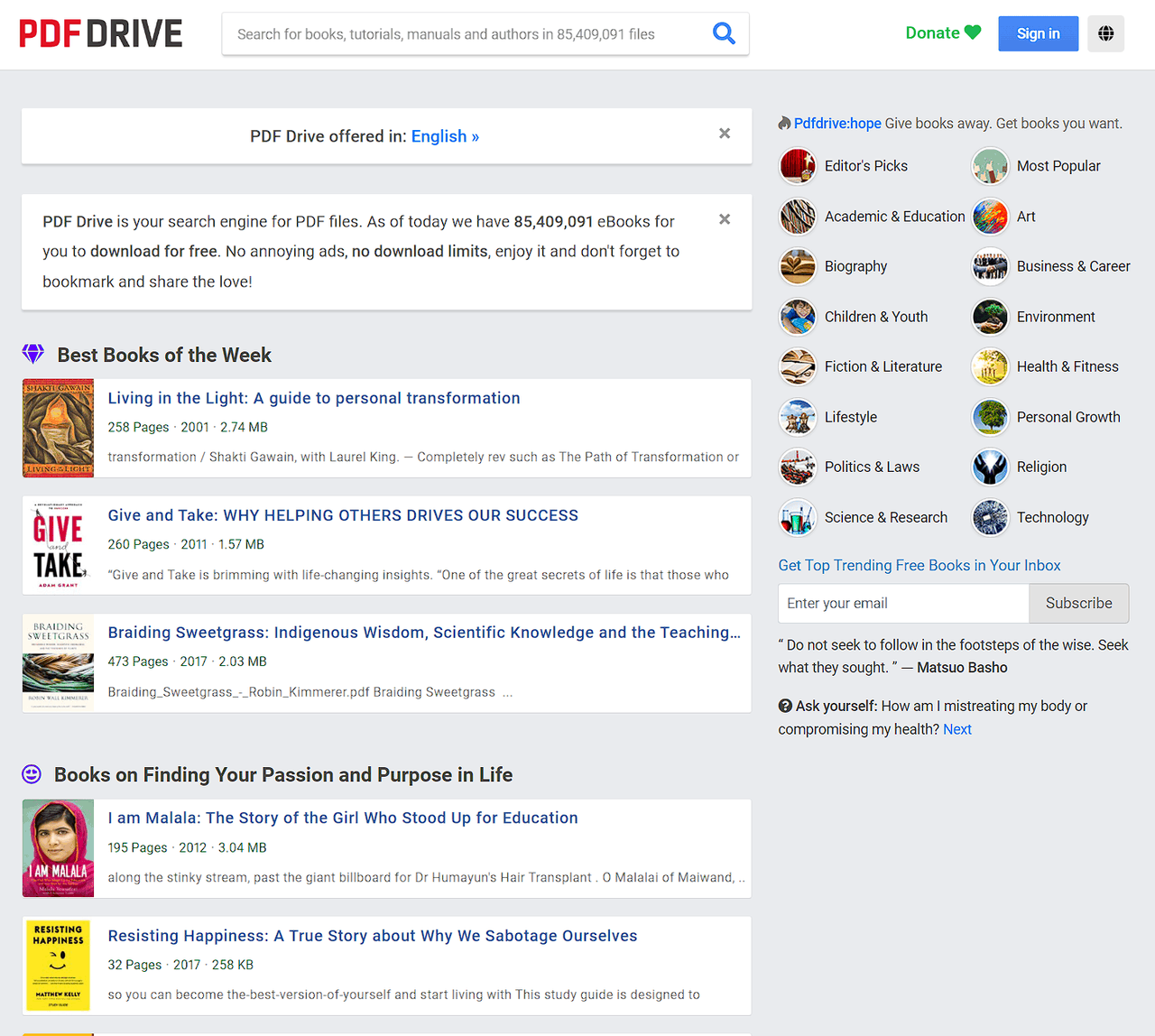This screenshot has height=1036, width=1155.
Task: Go to Health & Fitness category
Action: coord(1067,366)
